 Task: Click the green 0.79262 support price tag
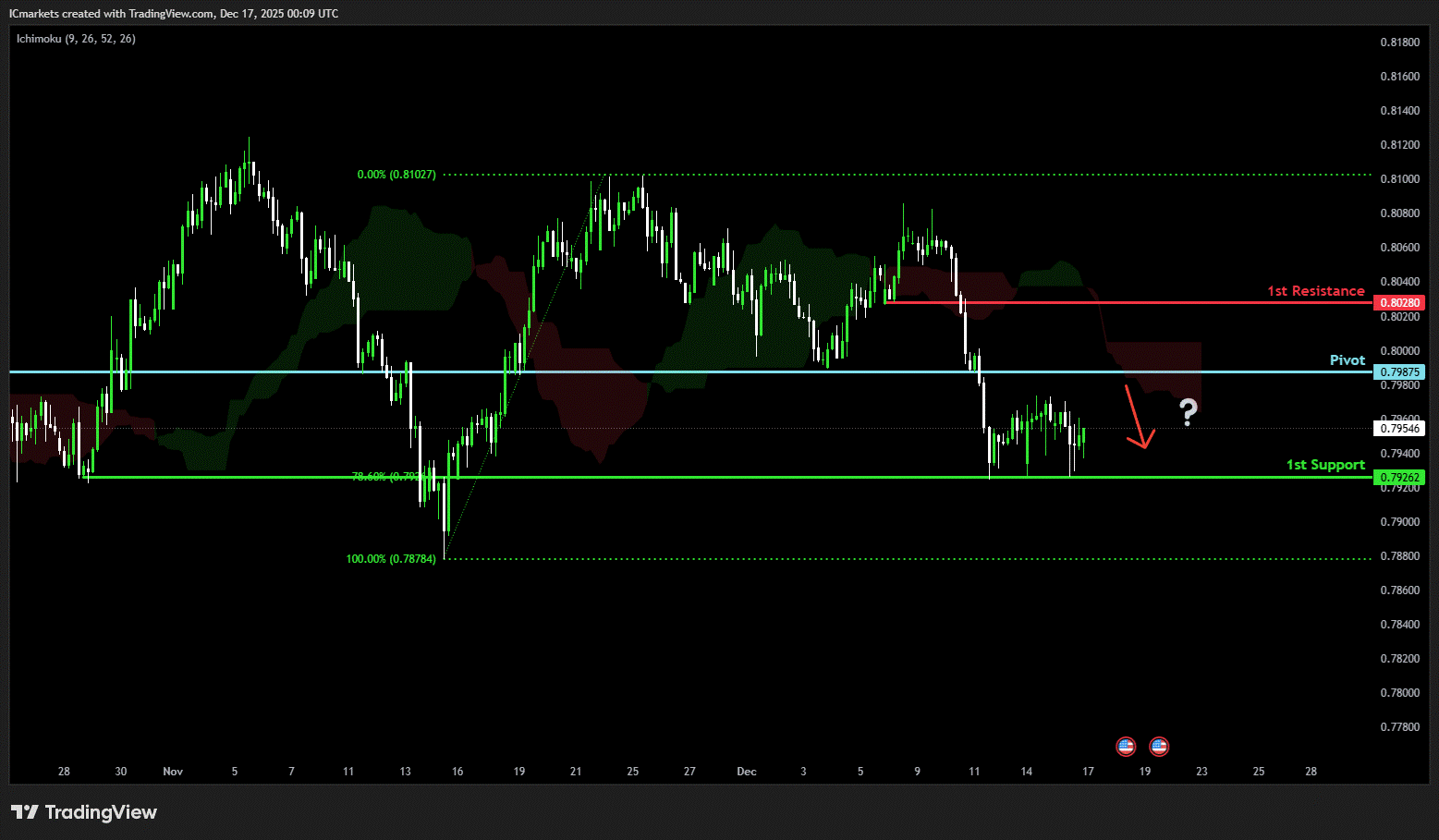pyautogui.click(x=1399, y=478)
